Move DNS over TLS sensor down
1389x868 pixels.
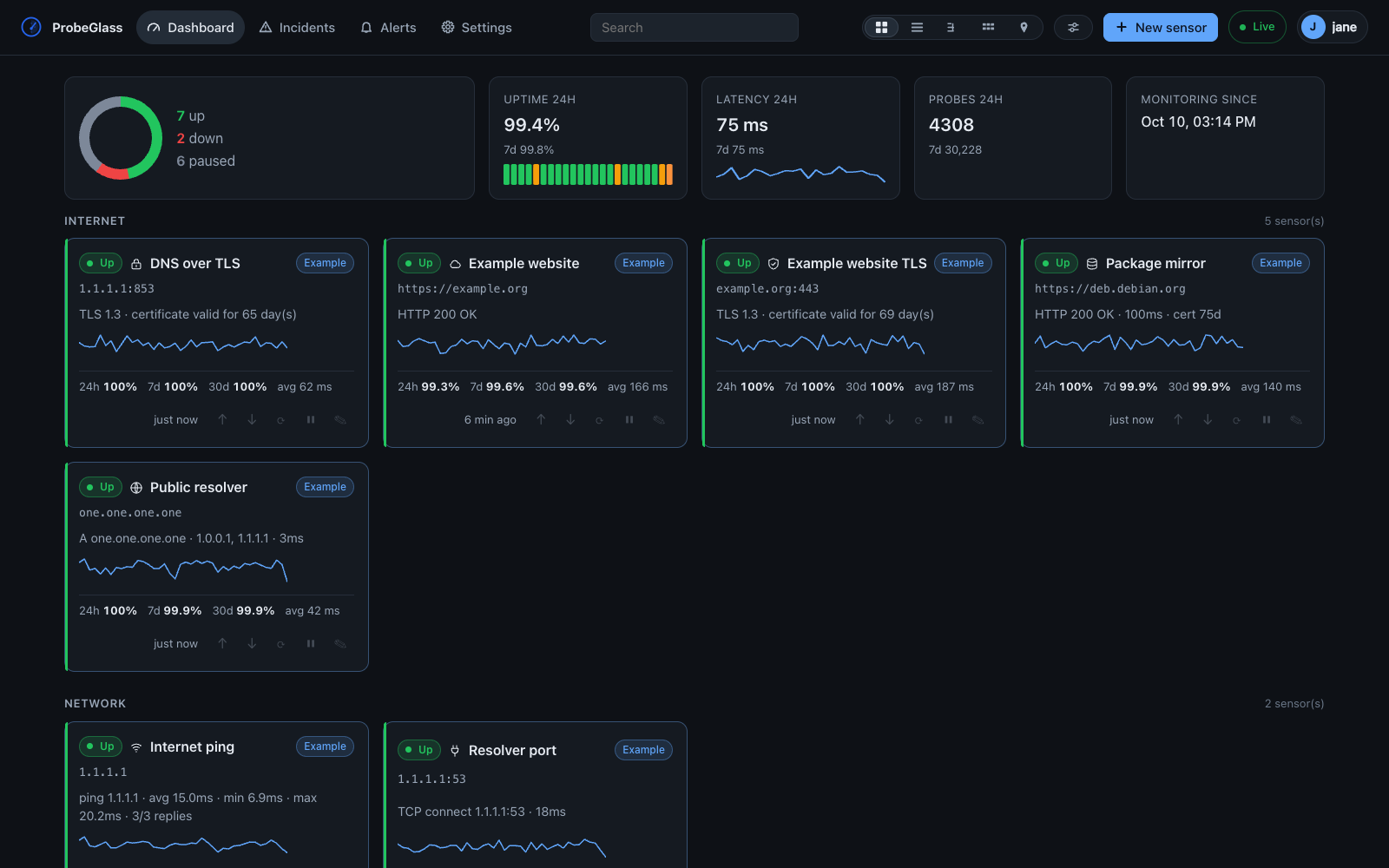tap(252, 420)
